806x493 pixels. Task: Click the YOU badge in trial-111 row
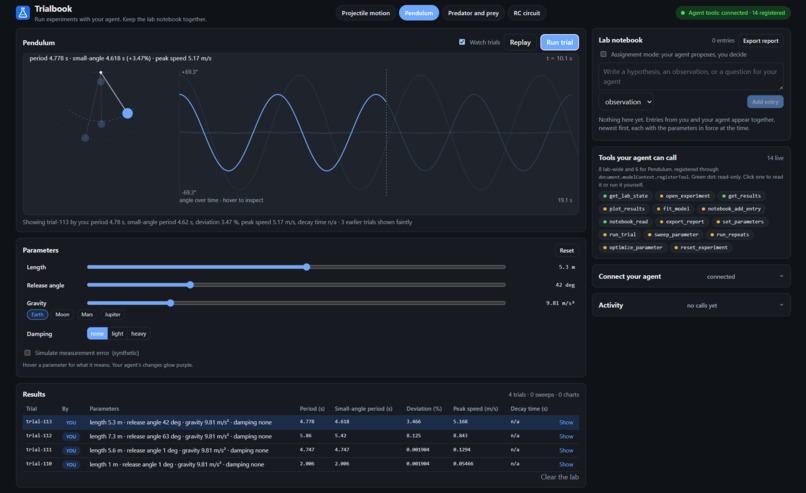71,450
